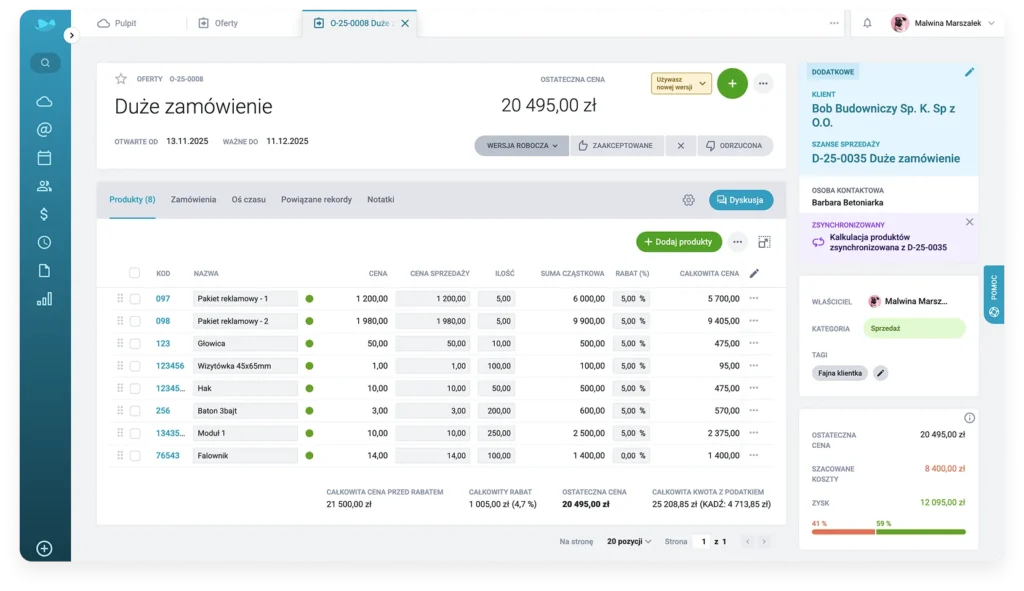
Task: Select the calendar icon in the sidebar
Action: point(44,157)
